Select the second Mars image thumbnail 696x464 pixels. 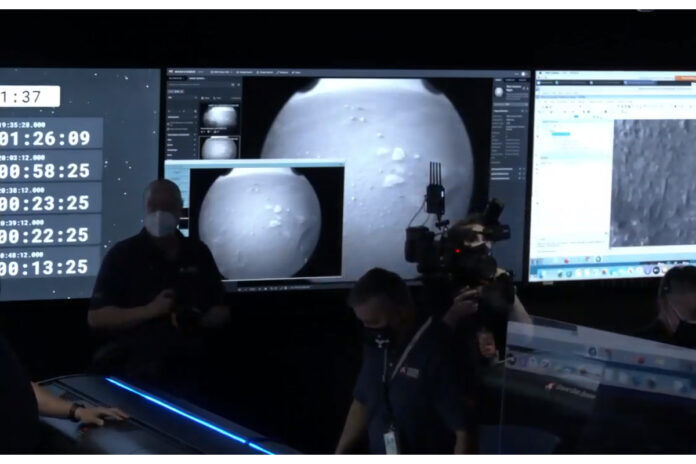219,147
